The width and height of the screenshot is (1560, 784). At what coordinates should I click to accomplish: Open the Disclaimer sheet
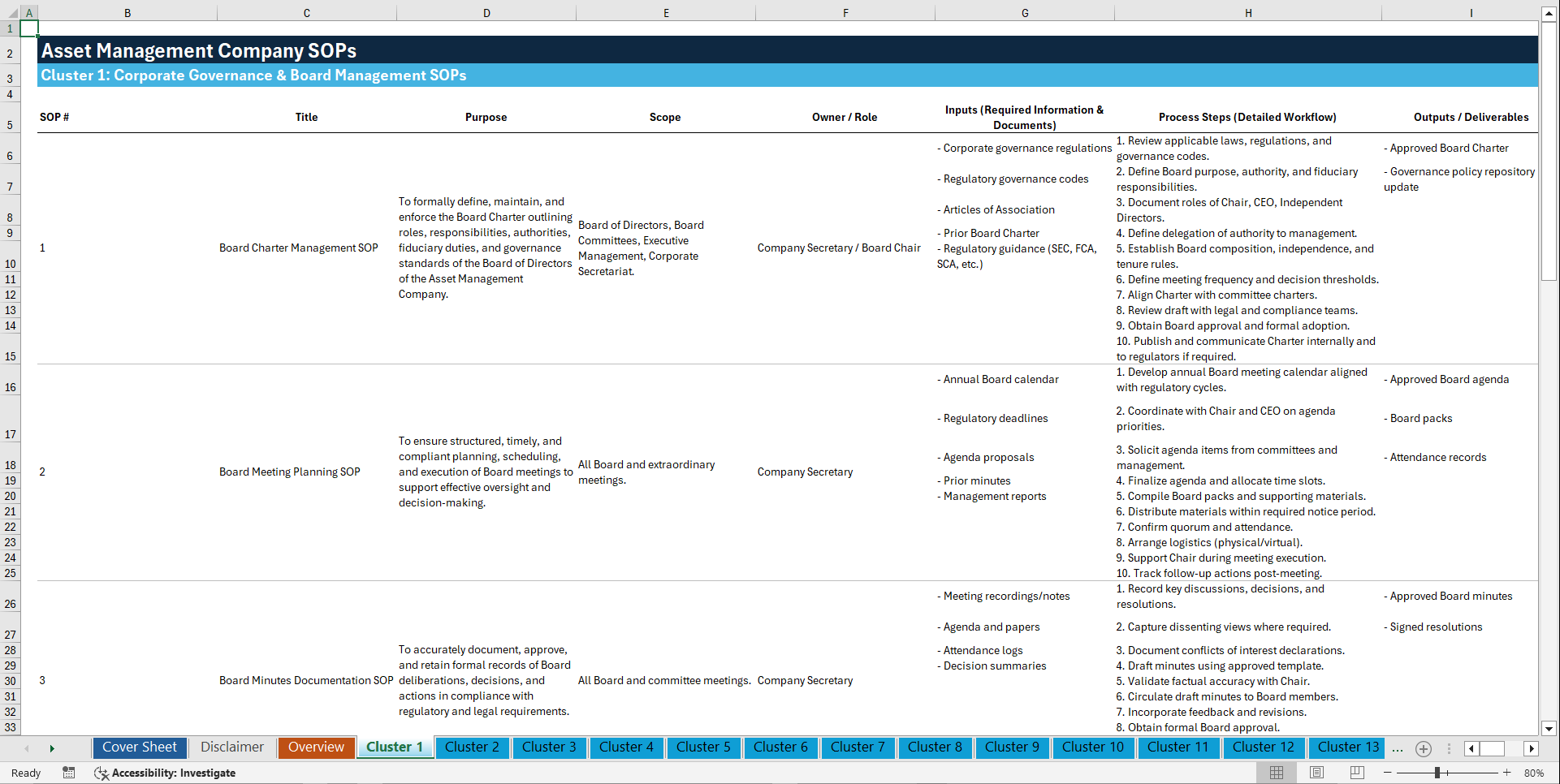pos(231,747)
